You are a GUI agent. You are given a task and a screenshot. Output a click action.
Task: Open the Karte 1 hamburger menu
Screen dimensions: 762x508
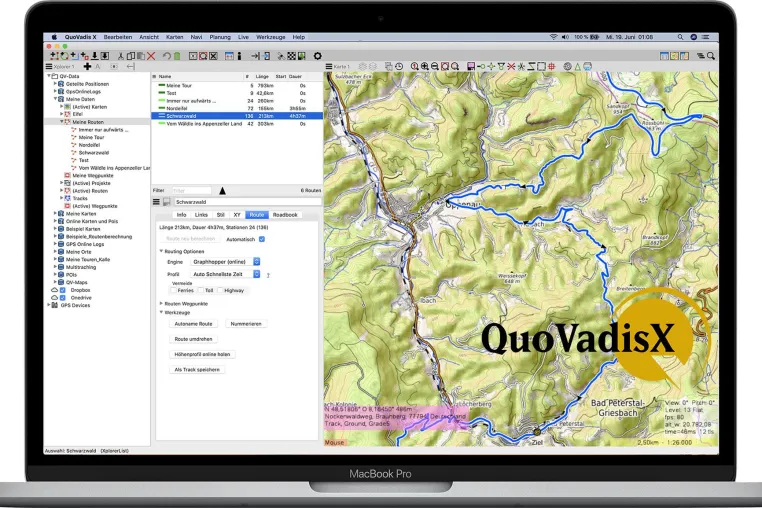(329, 67)
